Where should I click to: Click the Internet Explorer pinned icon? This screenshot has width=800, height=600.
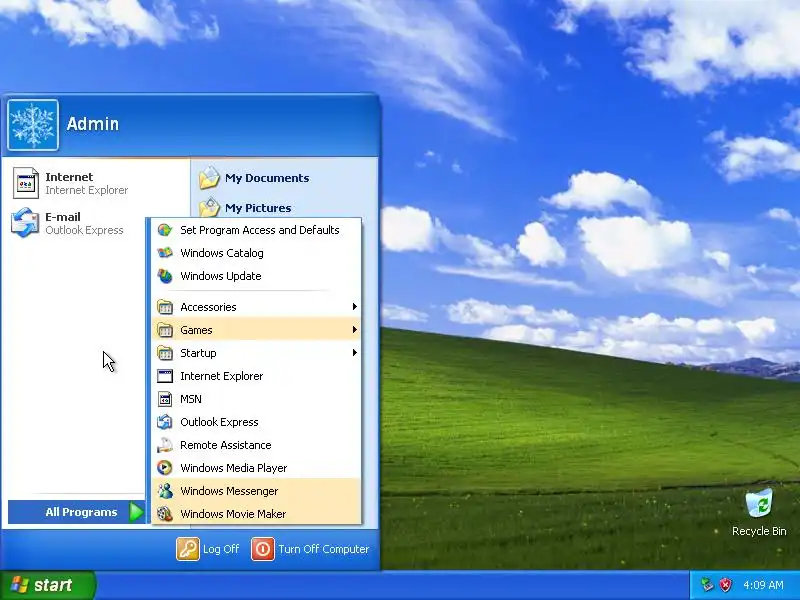pos(26,183)
